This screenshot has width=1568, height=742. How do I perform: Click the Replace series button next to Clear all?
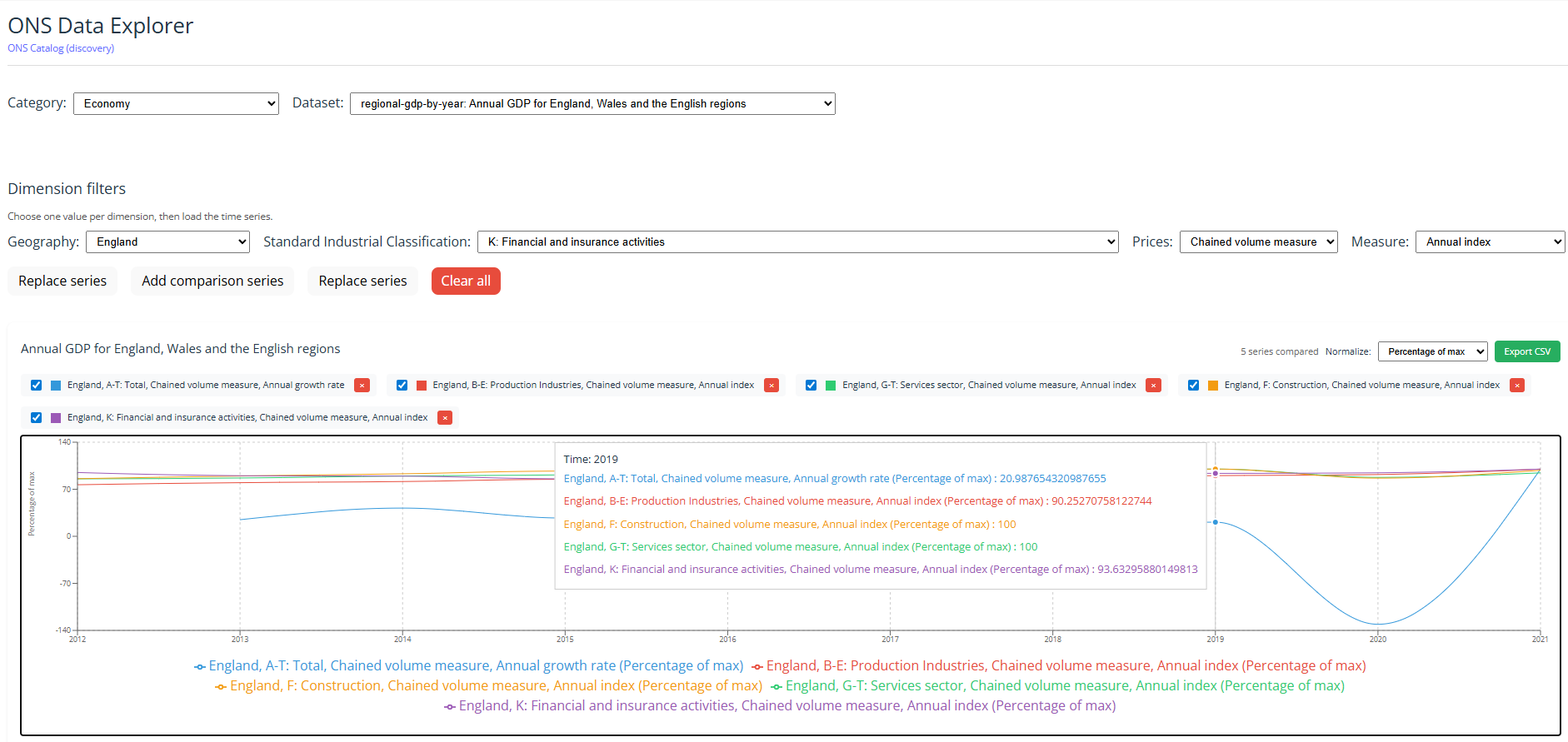362,281
